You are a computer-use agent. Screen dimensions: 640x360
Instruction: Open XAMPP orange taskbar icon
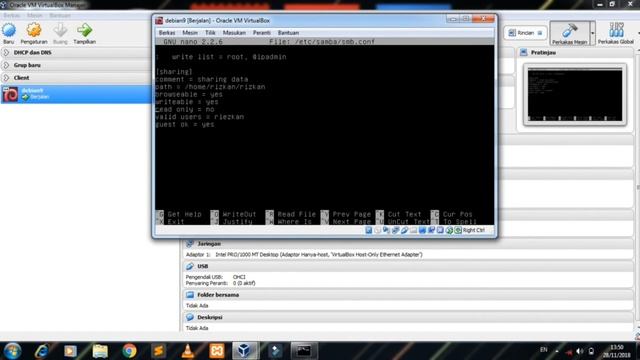coord(217,351)
